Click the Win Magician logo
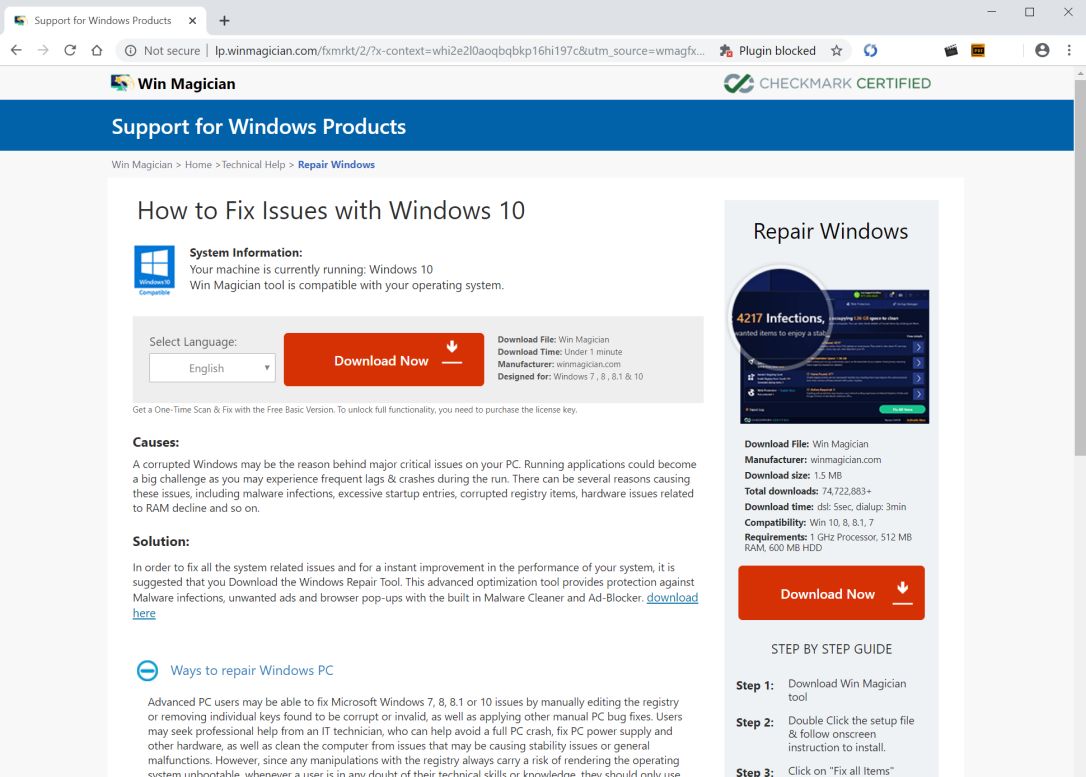Viewport: 1086px width, 777px height. coord(173,84)
